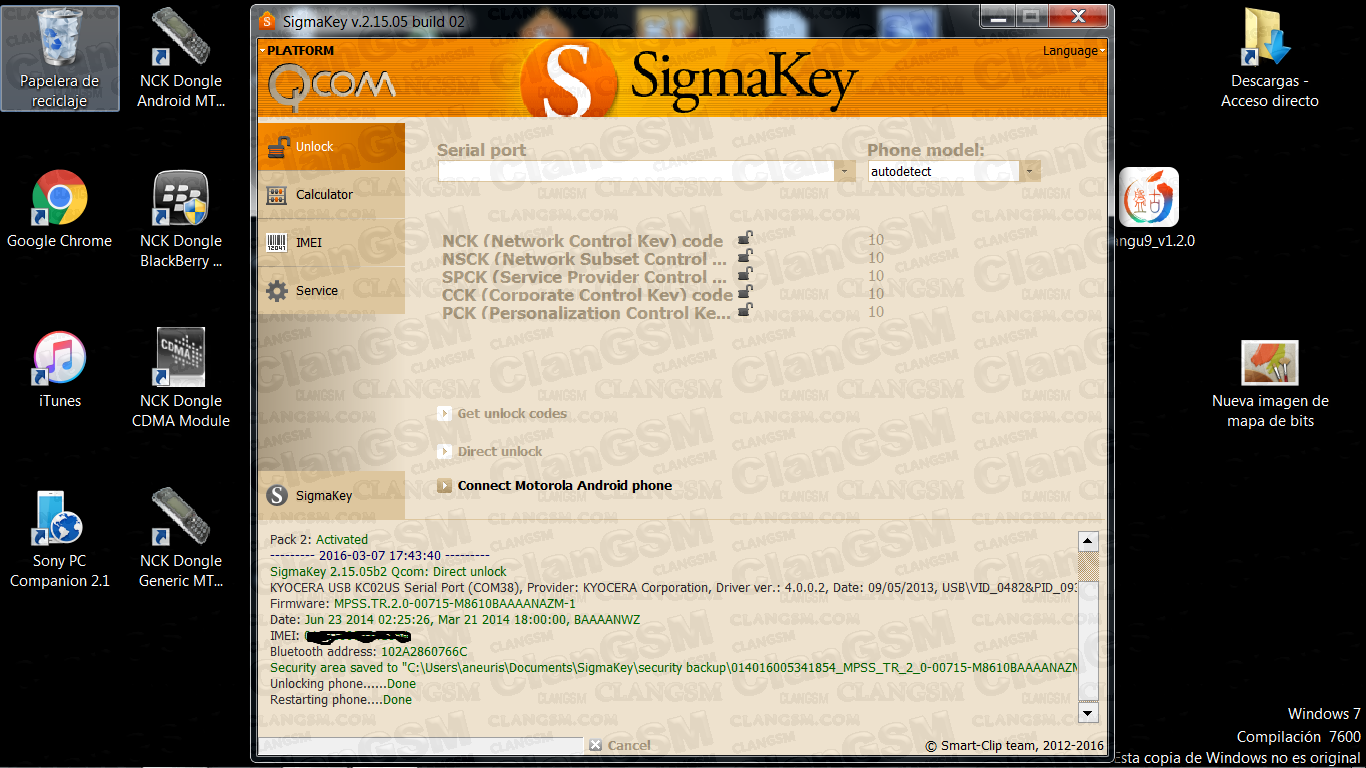This screenshot has width=1366, height=768.
Task: Click the 'Unlocking phone......Done' log line
Action: (x=343, y=684)
